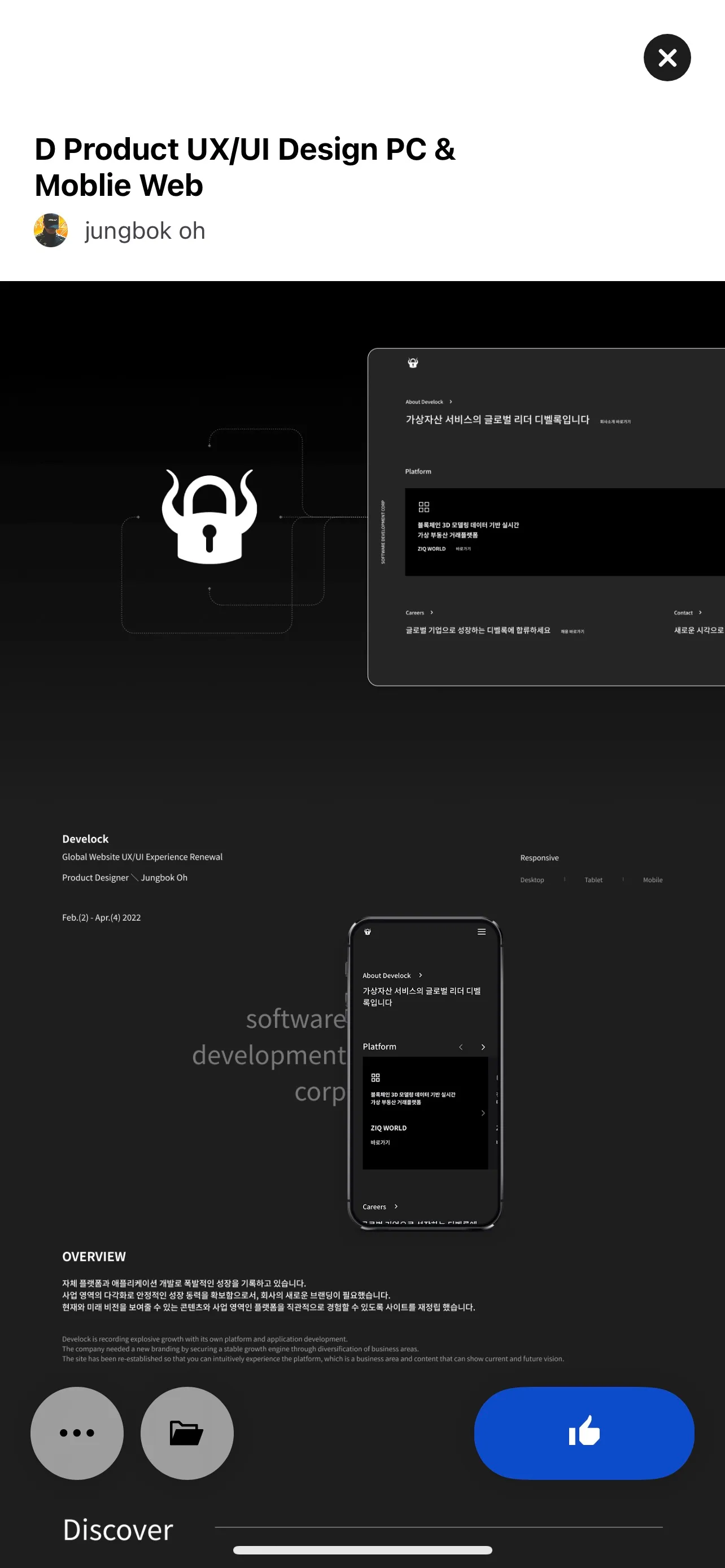Tap the Responsive label
The image size is (725, 1568).
(x=539, y=857)
